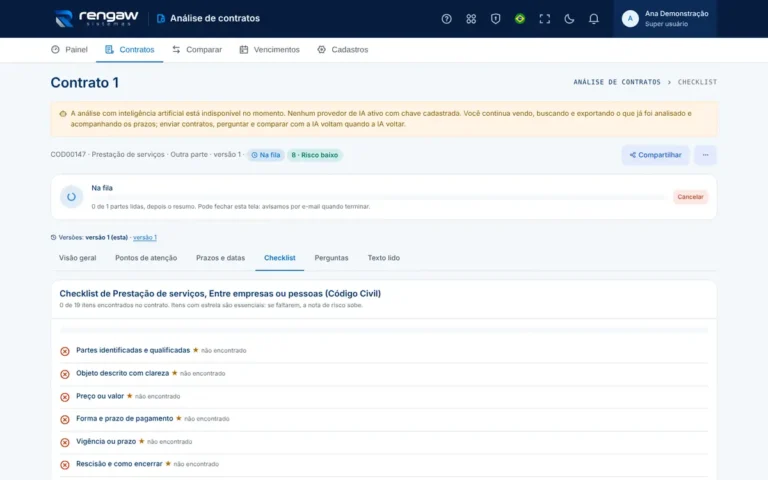The image size is (768, 480).
Task: Open the versão 1 link
Action: point(145,238)
